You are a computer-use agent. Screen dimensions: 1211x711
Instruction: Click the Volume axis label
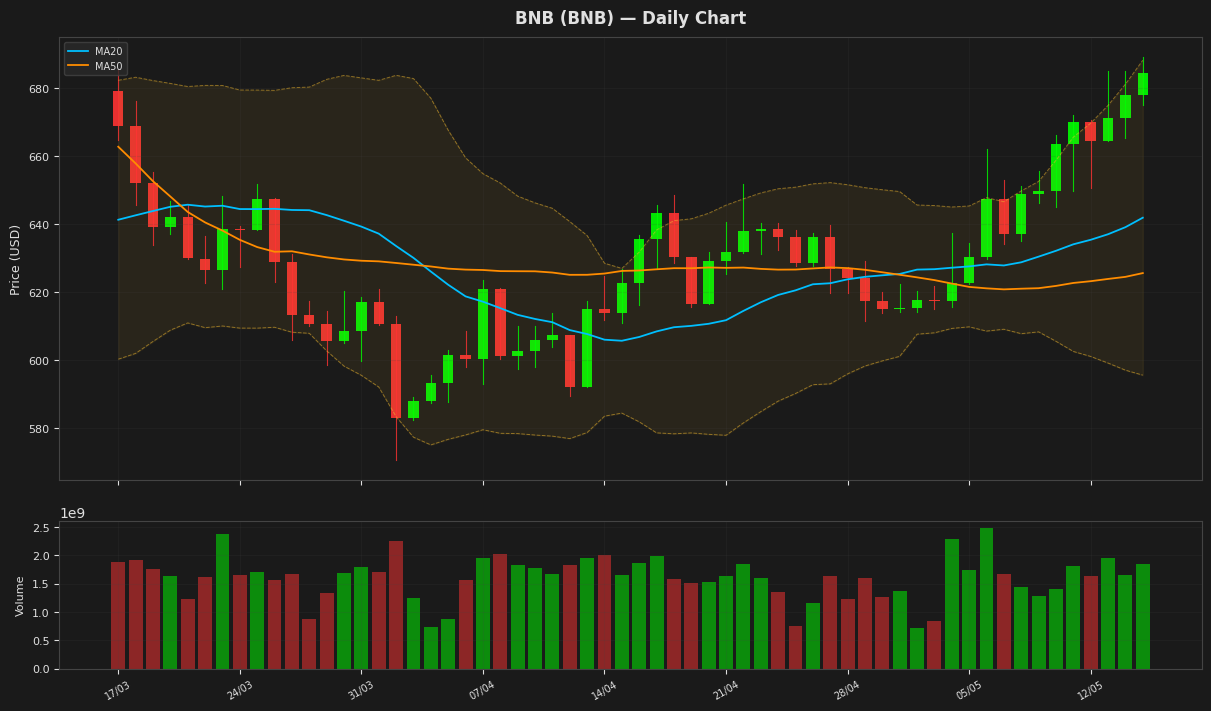click(20, 596)
